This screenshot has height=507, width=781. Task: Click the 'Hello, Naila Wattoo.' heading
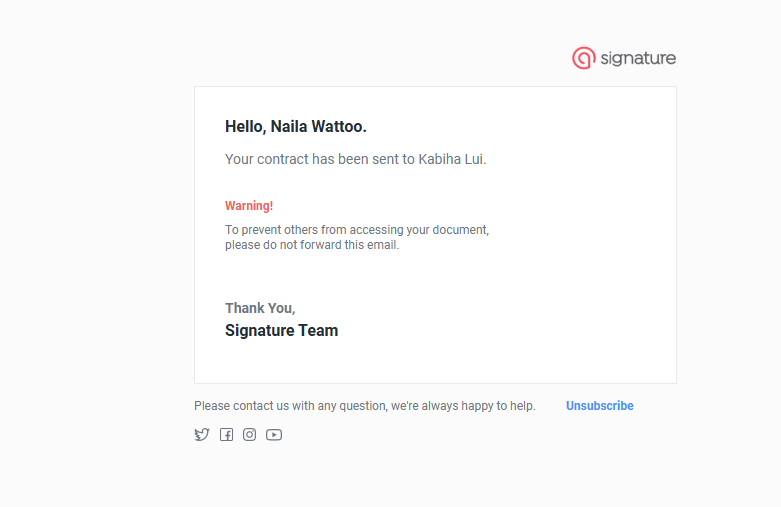tap(296, 127)
